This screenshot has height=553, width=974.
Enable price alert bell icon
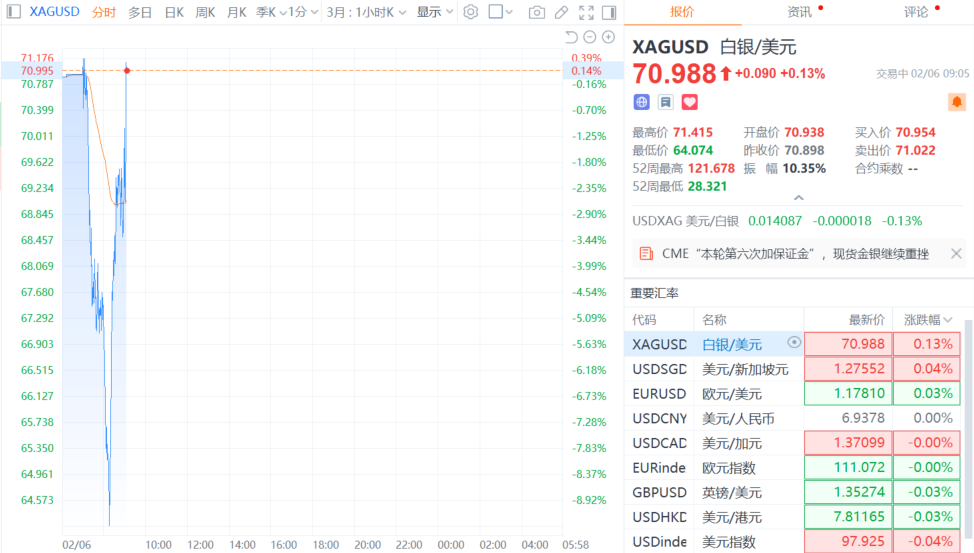[957, 102]
